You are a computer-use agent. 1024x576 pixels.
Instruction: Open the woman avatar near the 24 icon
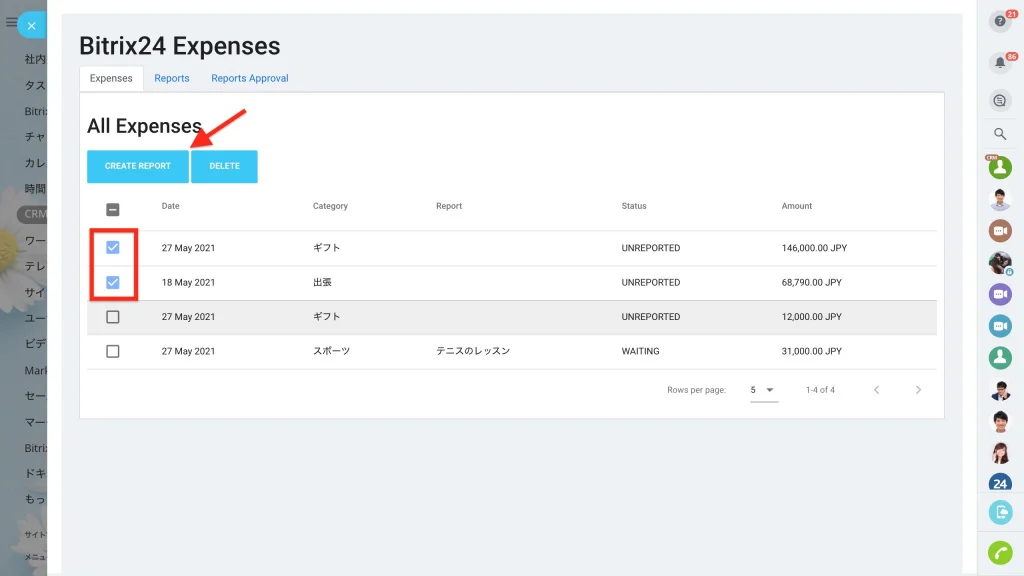pos(1000,452)
